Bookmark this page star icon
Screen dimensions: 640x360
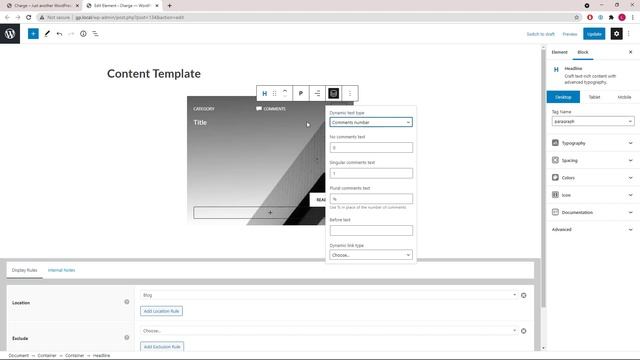pos(577,17)
